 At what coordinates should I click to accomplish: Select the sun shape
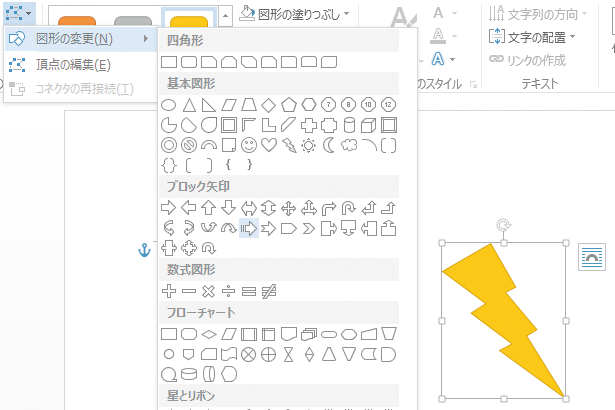[x=309, y=146]
